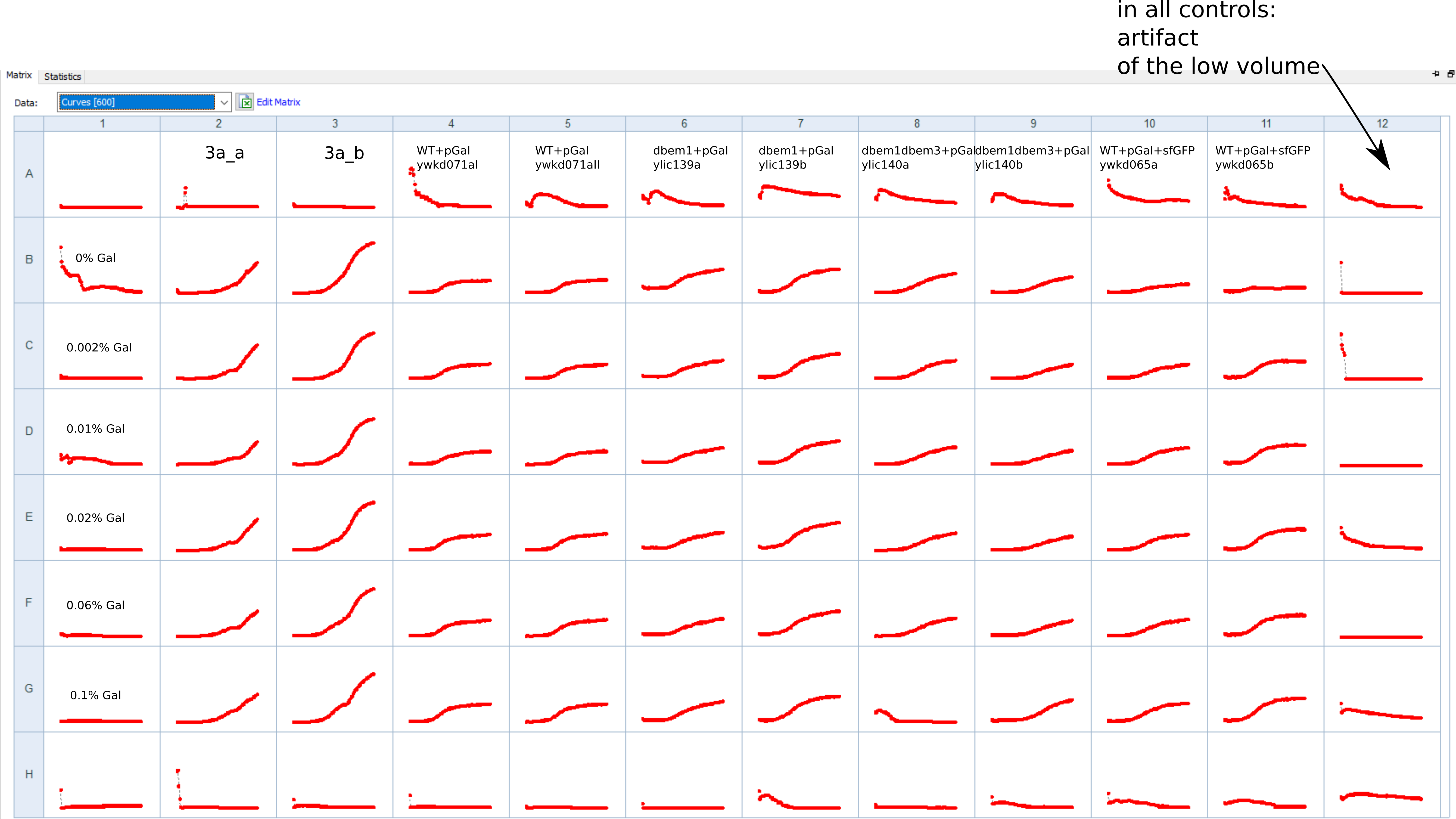Select row H header
Image resolution: width=1456 pixels, height=819 pixels.
pyautogui.click(x=29, y=775)
